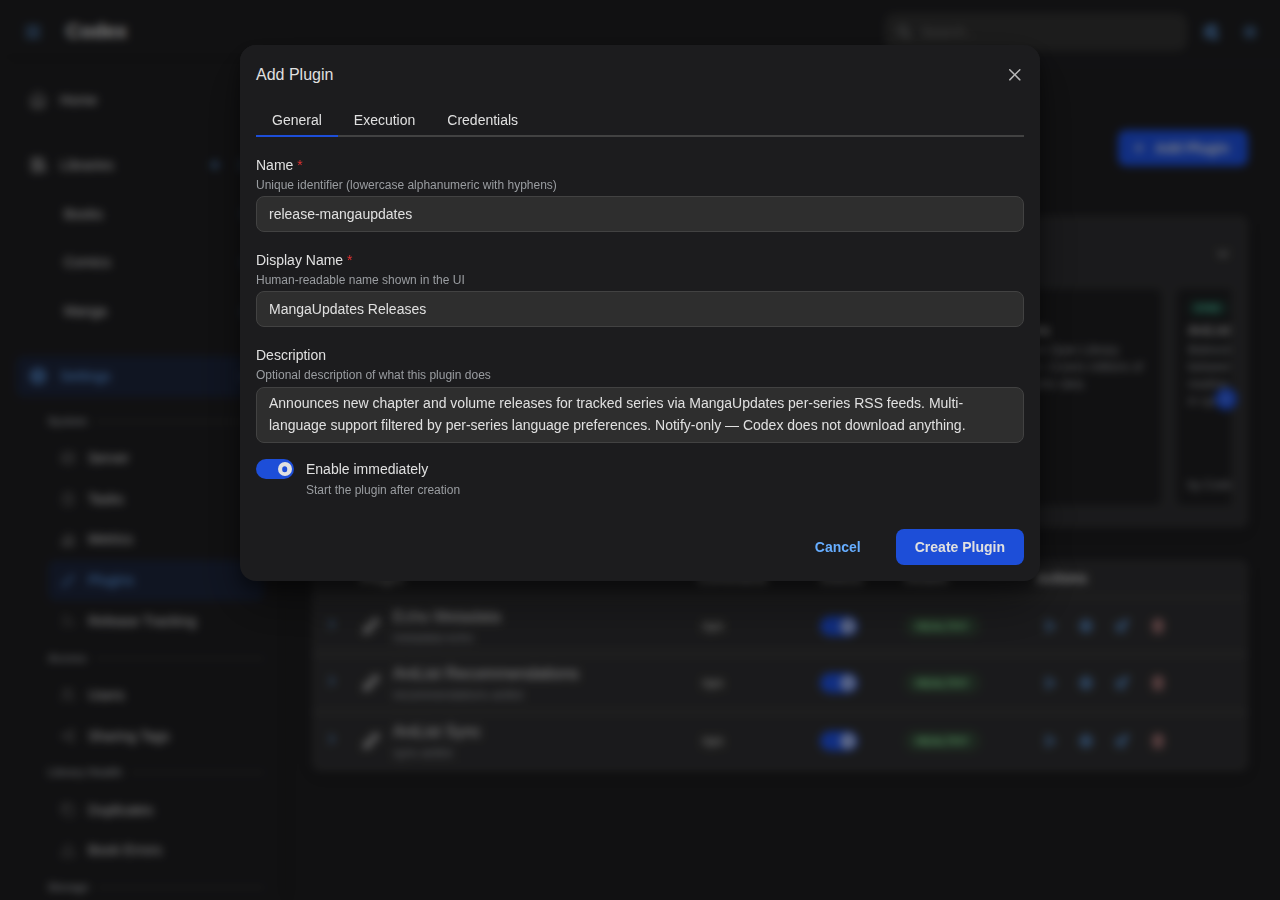The width and height of the screenshot is (1280, 900).
Task: Toggle the AniList Sync plugin switch
Action: tap(838, 741)
